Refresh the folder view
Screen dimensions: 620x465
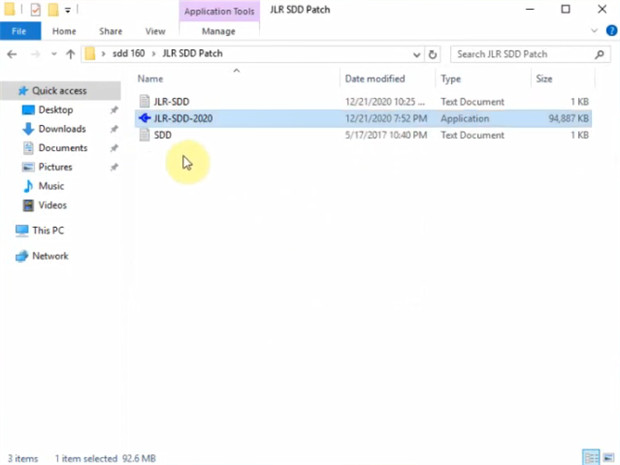[x=433, y=55]
